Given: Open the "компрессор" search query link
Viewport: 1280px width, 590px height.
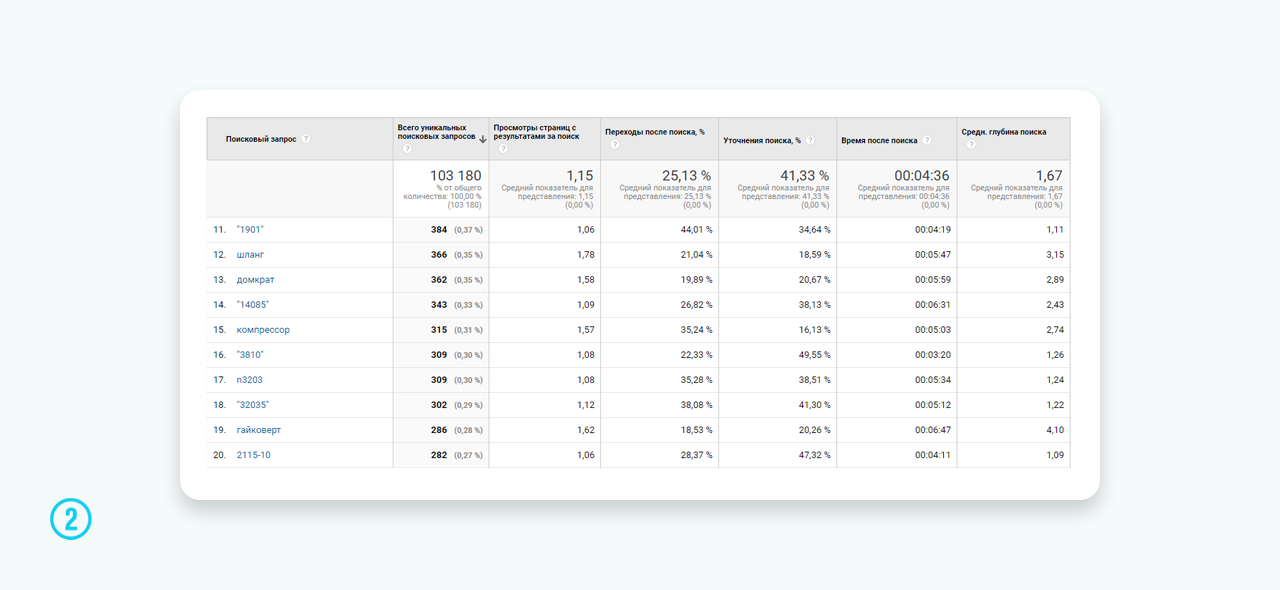Looking at the screenshot, I should (263, 330).
